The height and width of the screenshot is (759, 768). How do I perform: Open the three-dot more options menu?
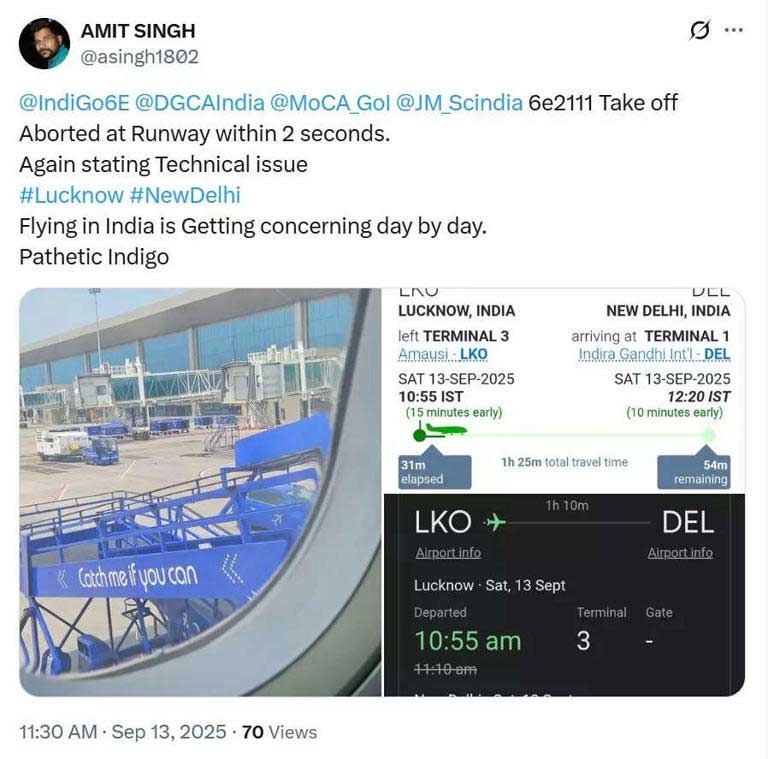pyautogui.click(x=733, y=30)
